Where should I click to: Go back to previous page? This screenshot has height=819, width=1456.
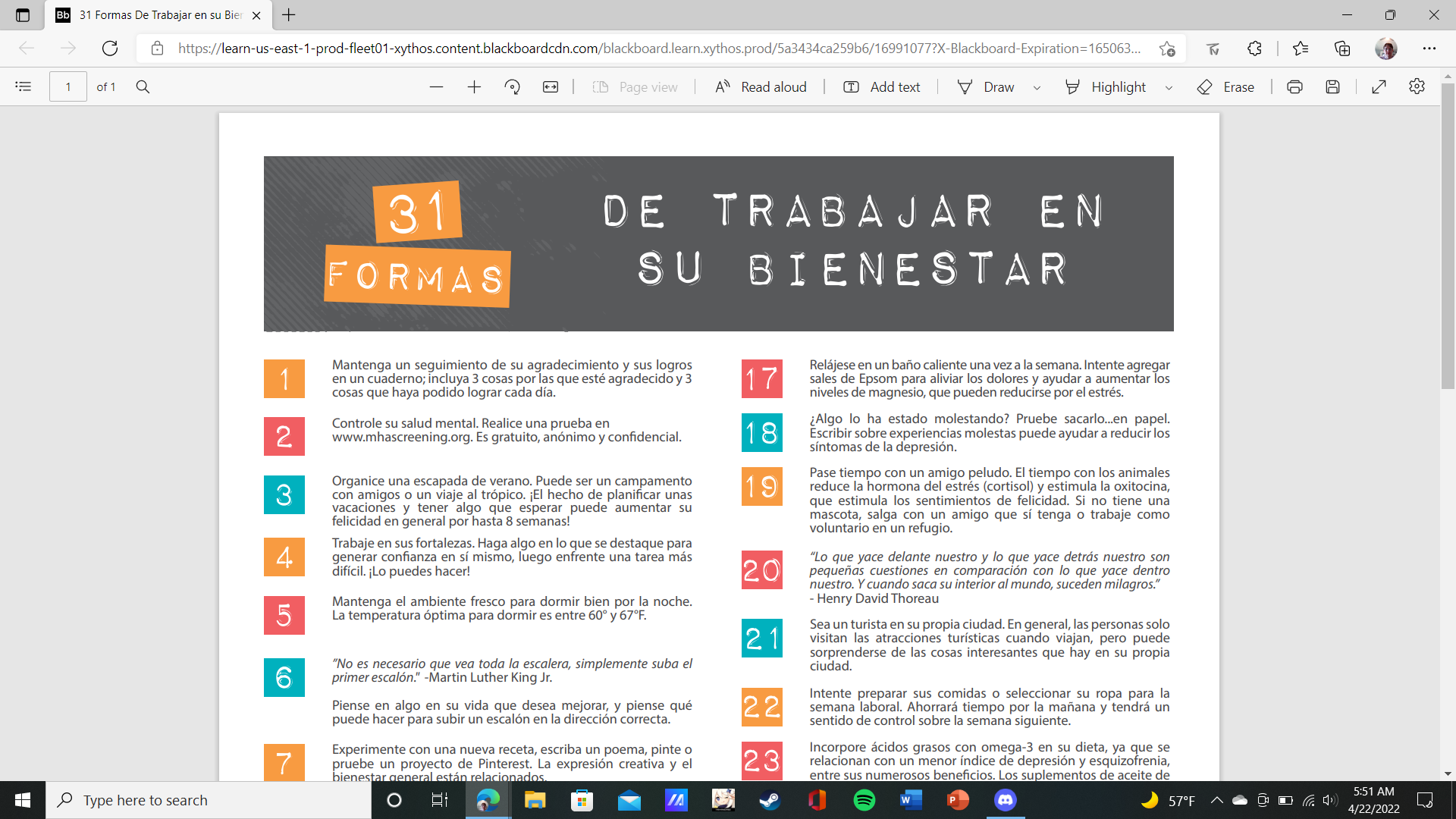pos(27,49)
